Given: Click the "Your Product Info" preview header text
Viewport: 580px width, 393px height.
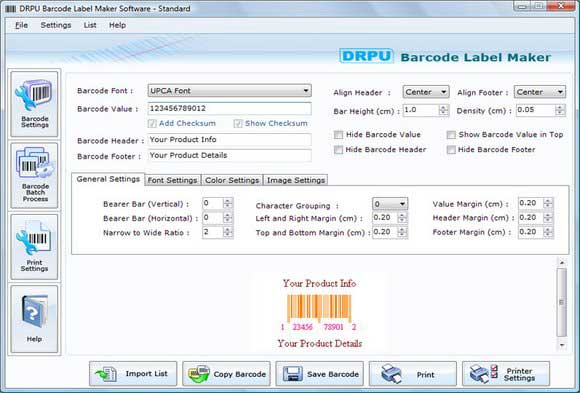Looking at the screenshot, I should click(x=320, y=283).
